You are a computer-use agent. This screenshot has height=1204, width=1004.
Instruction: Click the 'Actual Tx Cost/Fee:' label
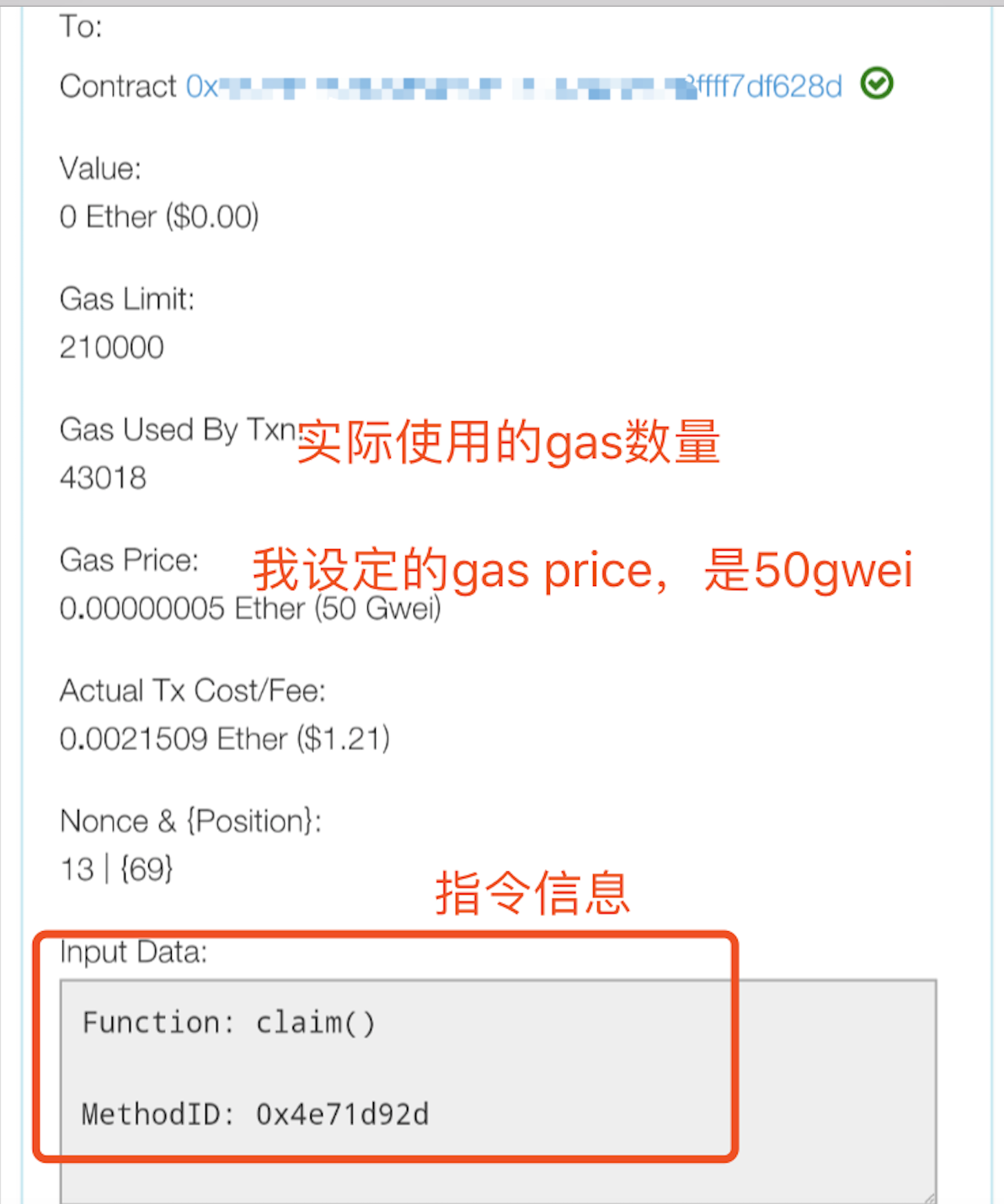click(x=193, y=690)
